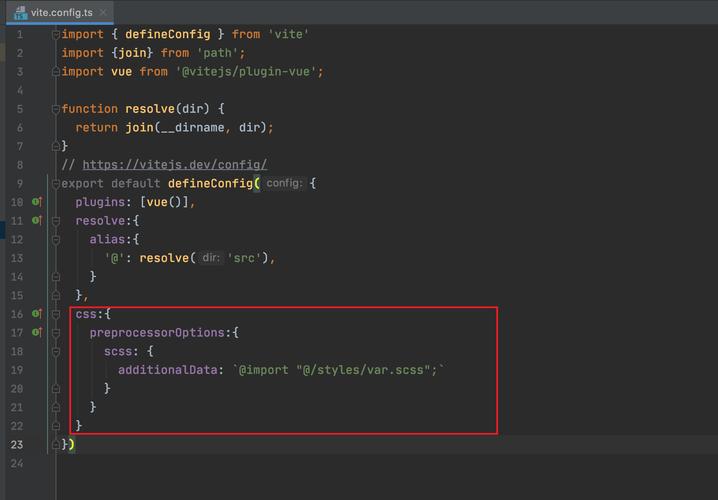Click the dir: inlay hint on line 13
Screen dimensions: 718x500
(211, 258)
